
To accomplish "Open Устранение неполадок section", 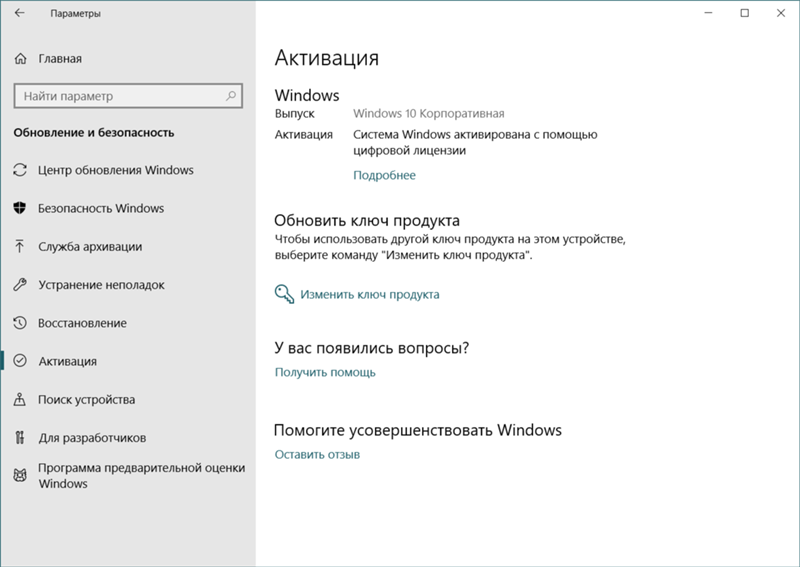I will pos(101,285).
